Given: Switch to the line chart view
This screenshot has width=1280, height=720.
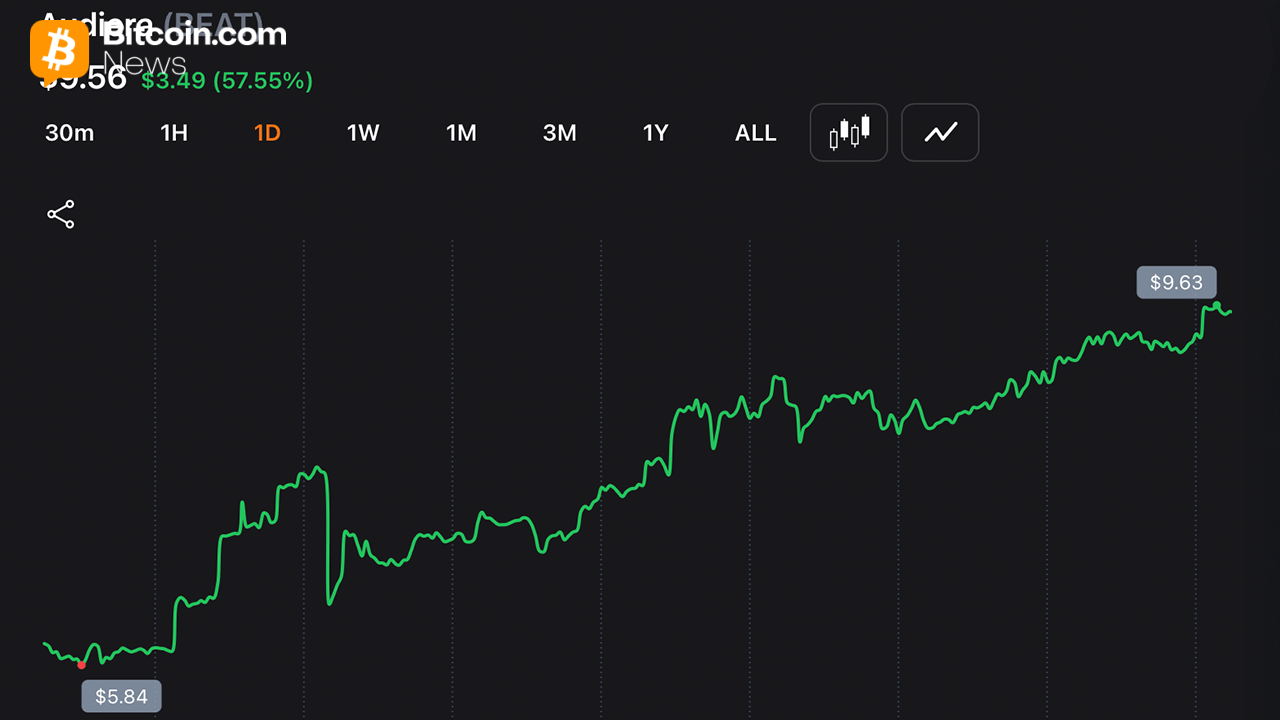Looking at the screenshot, I should click(940, 132).
